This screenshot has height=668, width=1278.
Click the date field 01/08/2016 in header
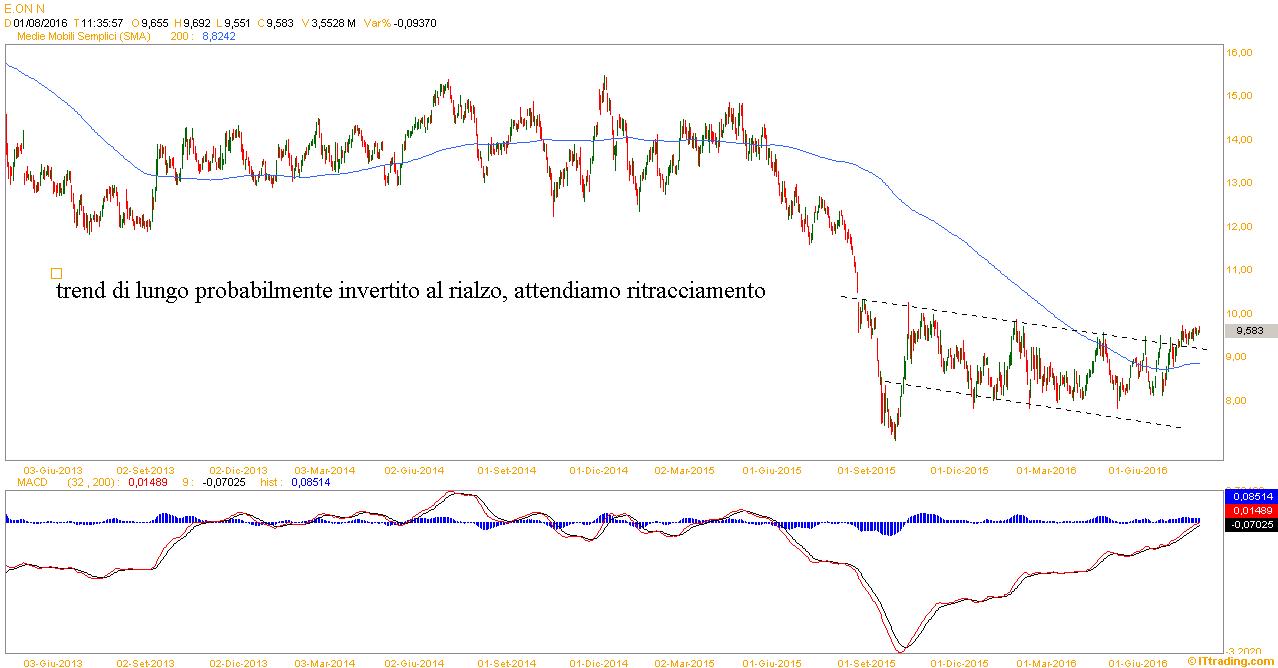(x=40, y=22)
